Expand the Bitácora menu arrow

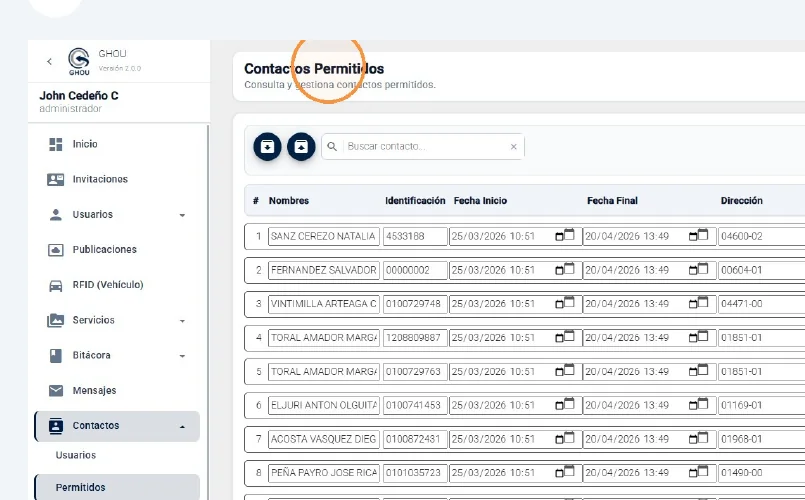(182, 356)
